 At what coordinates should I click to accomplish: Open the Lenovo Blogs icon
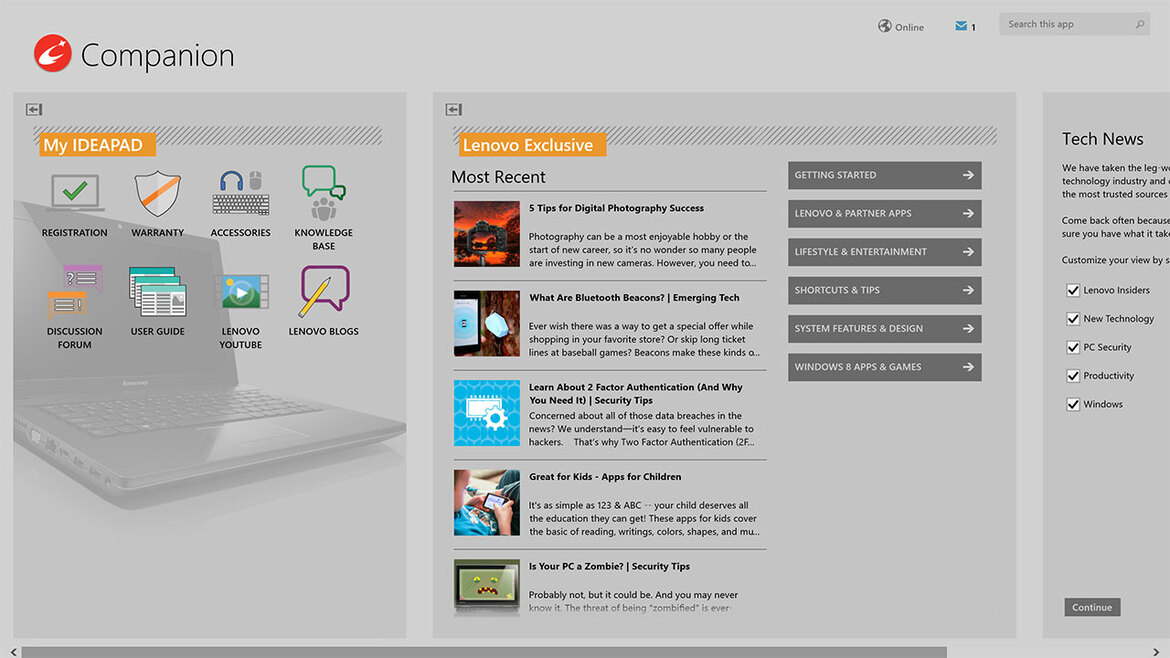click(323, 292)
